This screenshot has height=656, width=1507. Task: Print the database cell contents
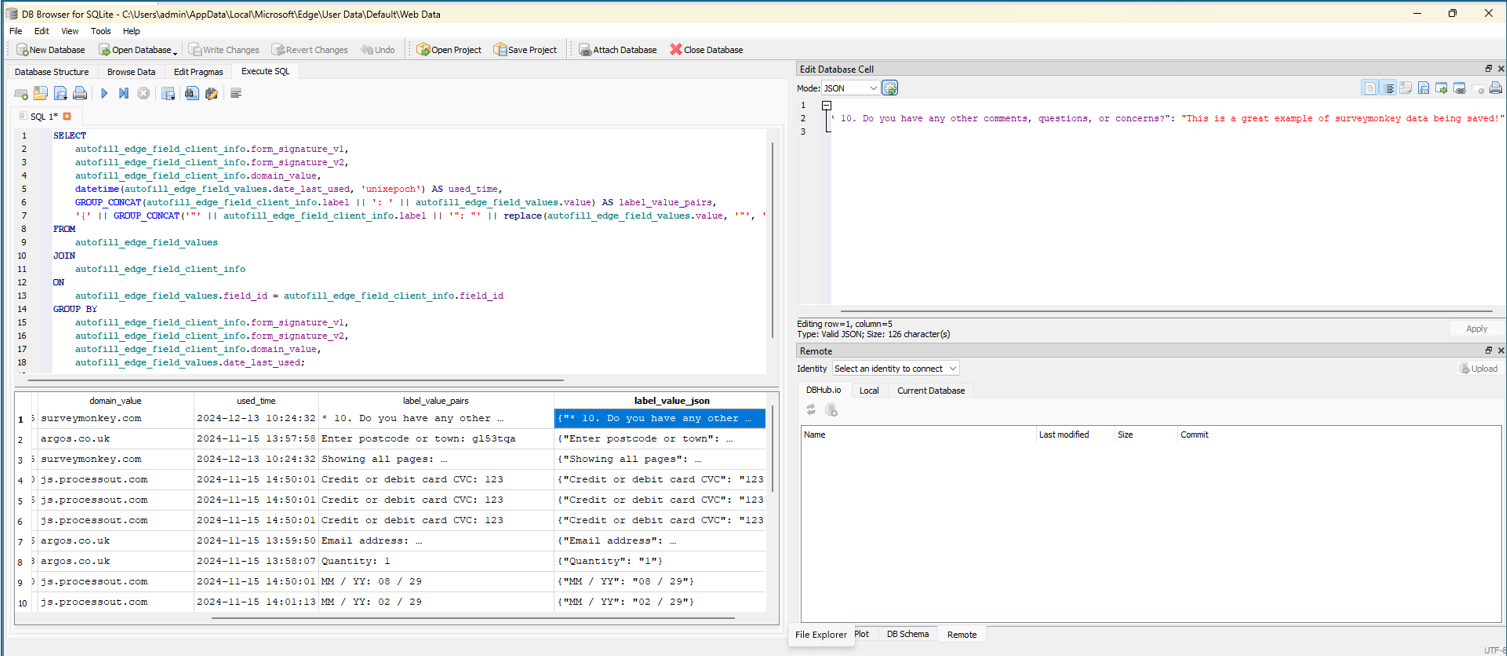(1495, 88)
